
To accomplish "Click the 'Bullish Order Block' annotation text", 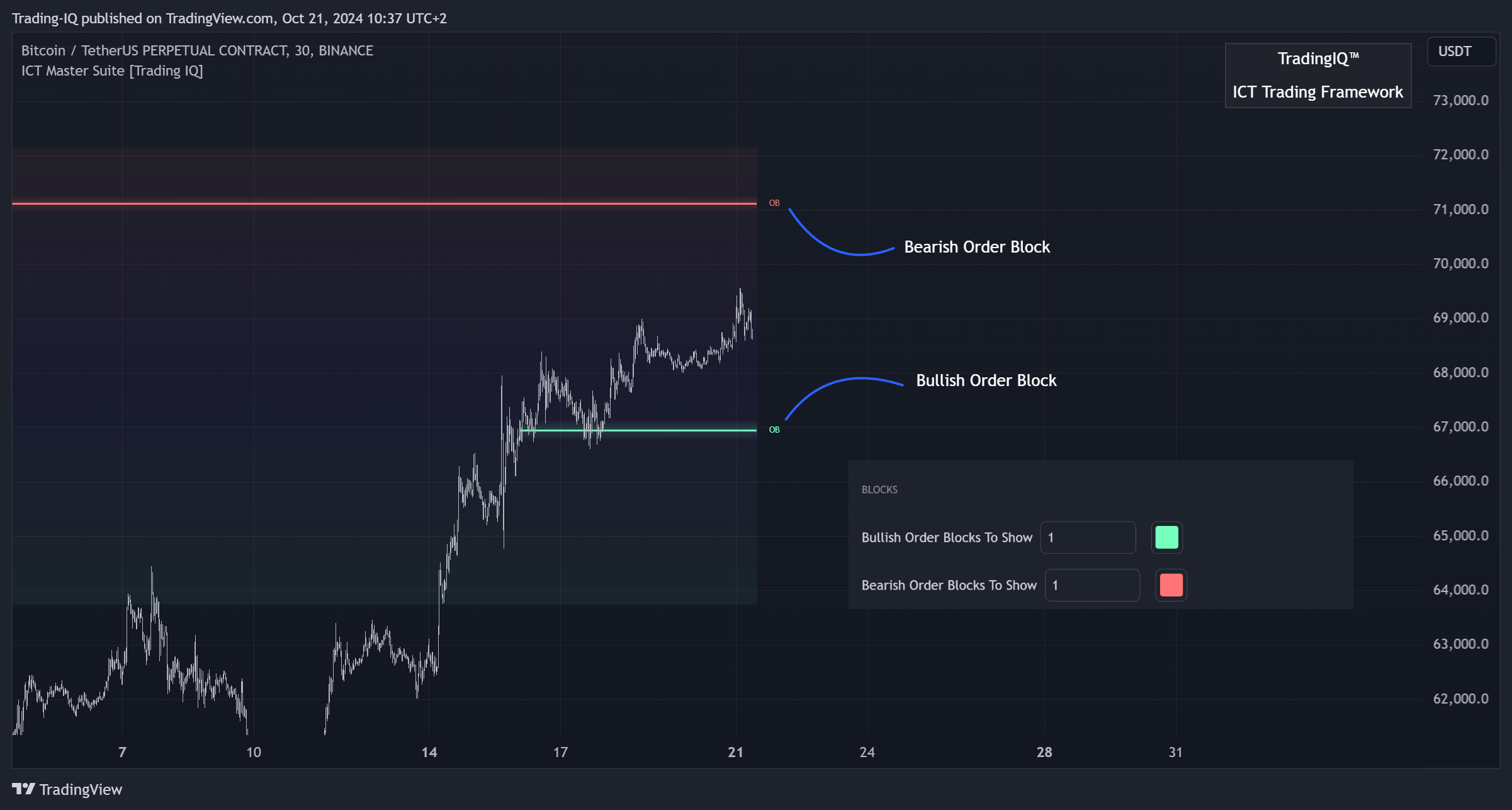I will (x=986, y=380).
